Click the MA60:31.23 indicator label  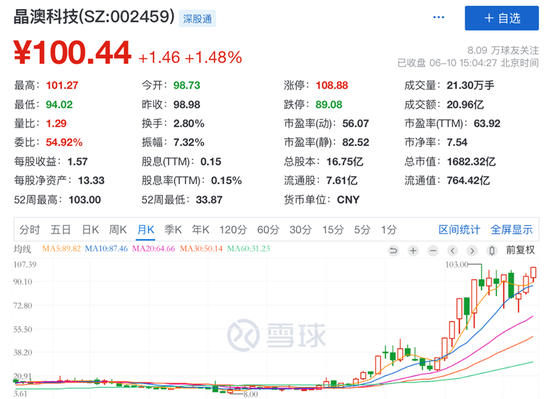248,249
